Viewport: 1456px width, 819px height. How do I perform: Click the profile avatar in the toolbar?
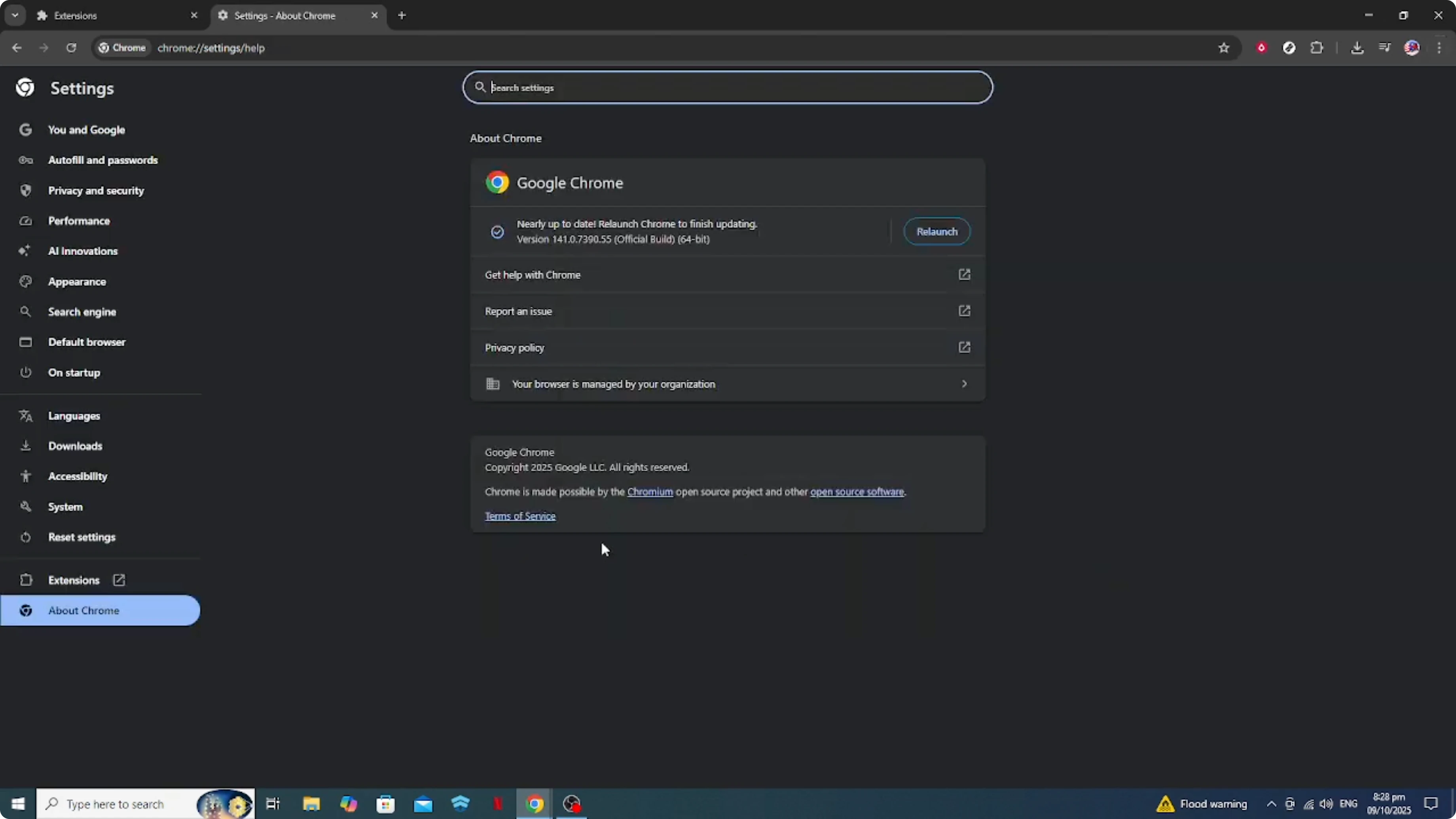click(1412, 47)
